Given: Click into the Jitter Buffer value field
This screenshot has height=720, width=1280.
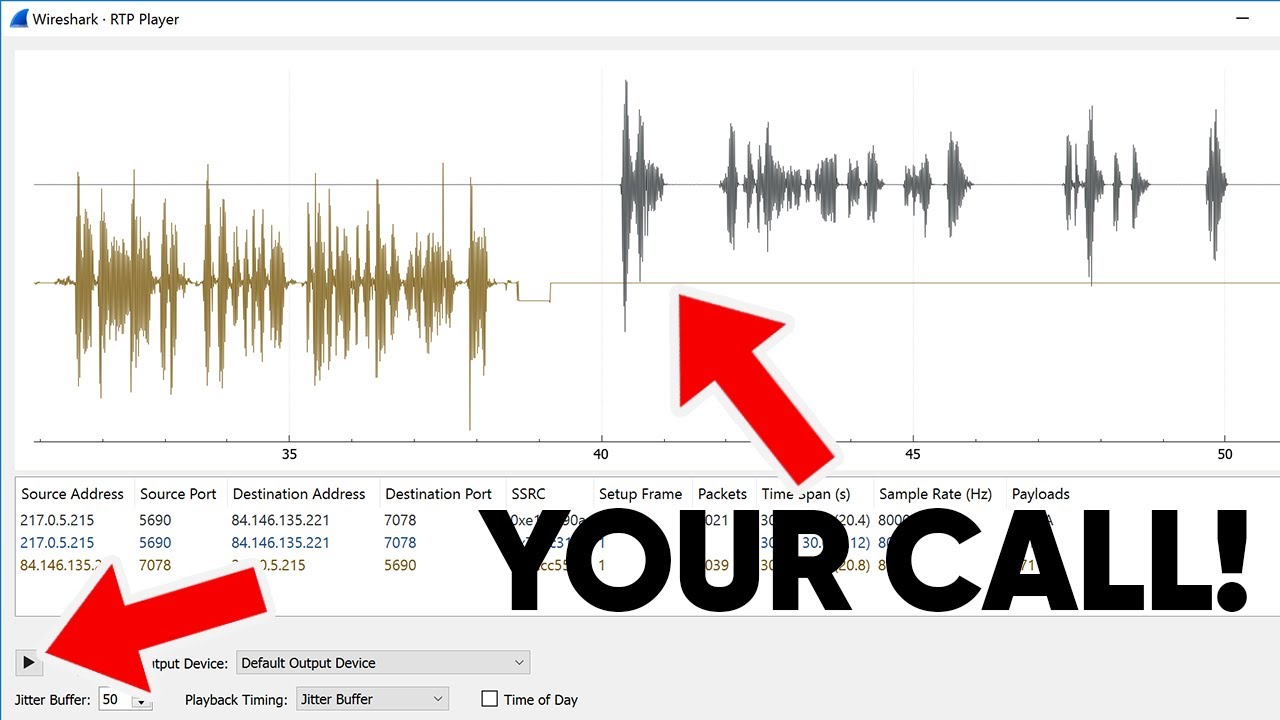Looking at the screenshot, I should tap(116, 699).
